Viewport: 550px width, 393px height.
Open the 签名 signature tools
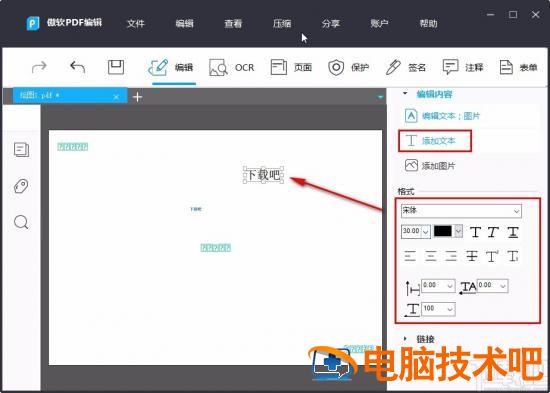coord(405,67)
